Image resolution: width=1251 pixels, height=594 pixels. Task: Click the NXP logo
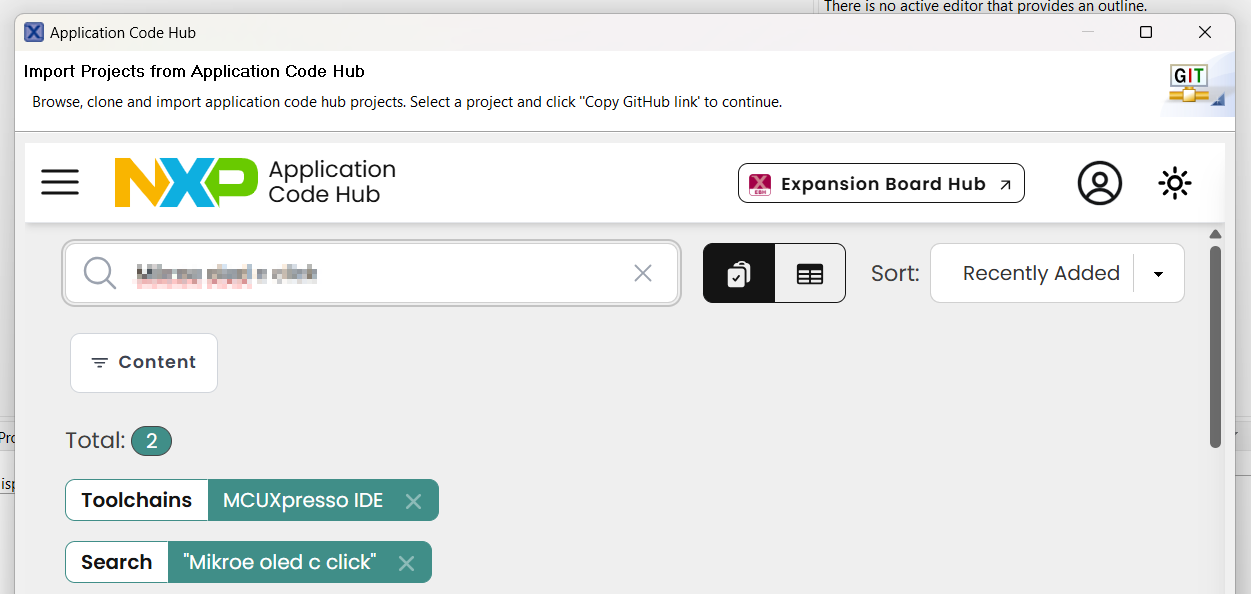[x=185, y=182]
